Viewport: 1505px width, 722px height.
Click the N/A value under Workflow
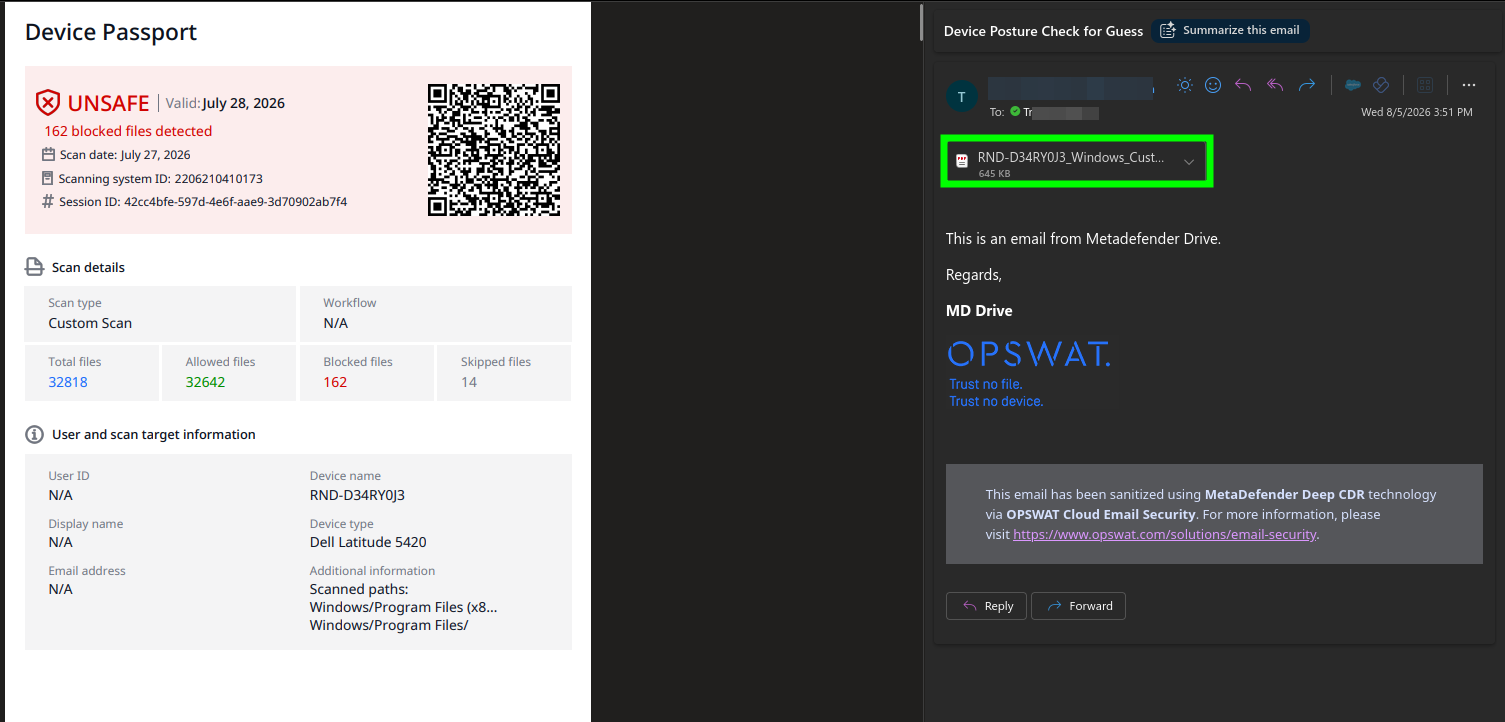point(336,323)
